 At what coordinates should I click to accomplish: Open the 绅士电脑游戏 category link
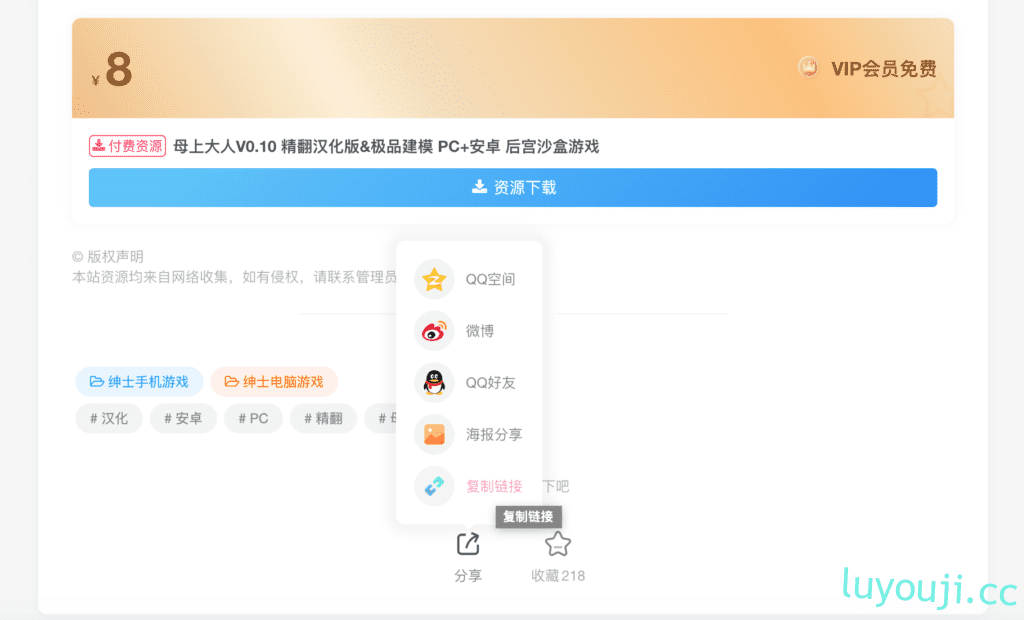(274, 381)
